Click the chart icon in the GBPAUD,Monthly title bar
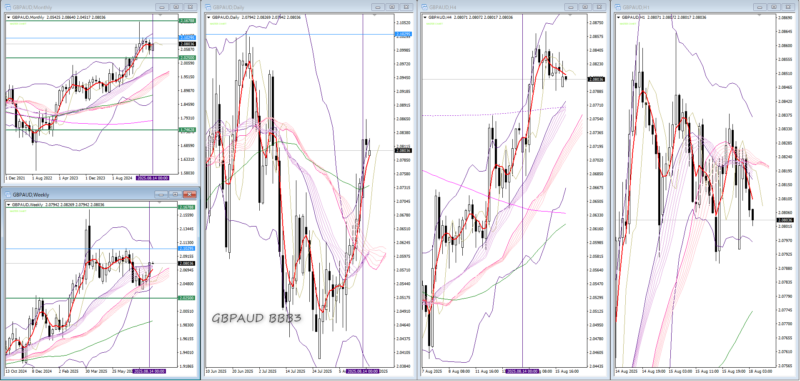The width and height of the screenshot is (800, 381). [x=8, y=7]
